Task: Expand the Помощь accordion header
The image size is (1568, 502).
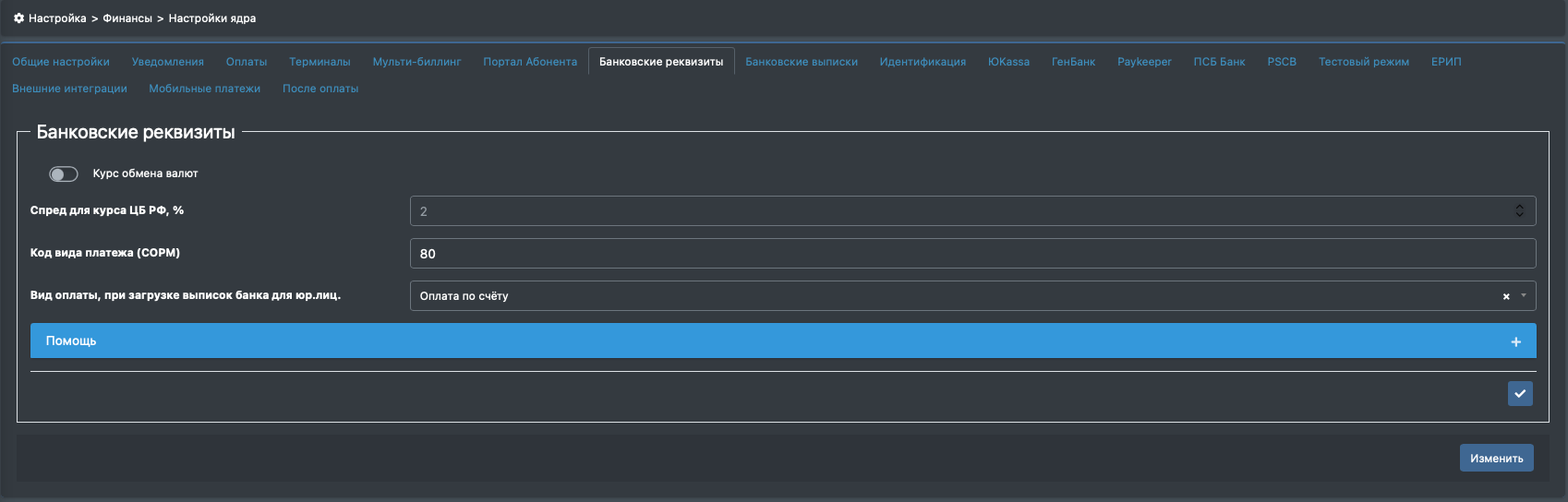Action: pos(783,341)
